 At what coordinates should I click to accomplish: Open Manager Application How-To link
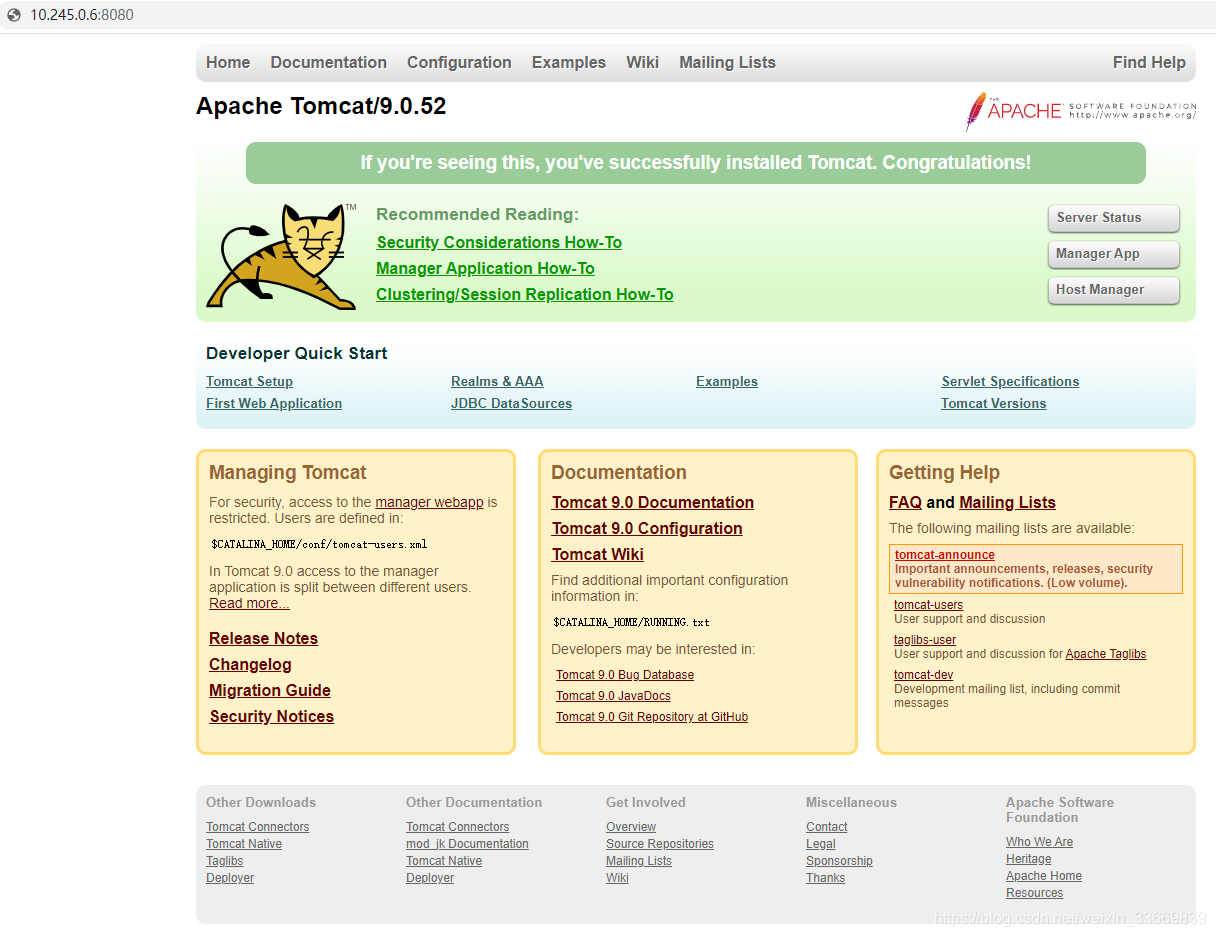click(485, 269)
